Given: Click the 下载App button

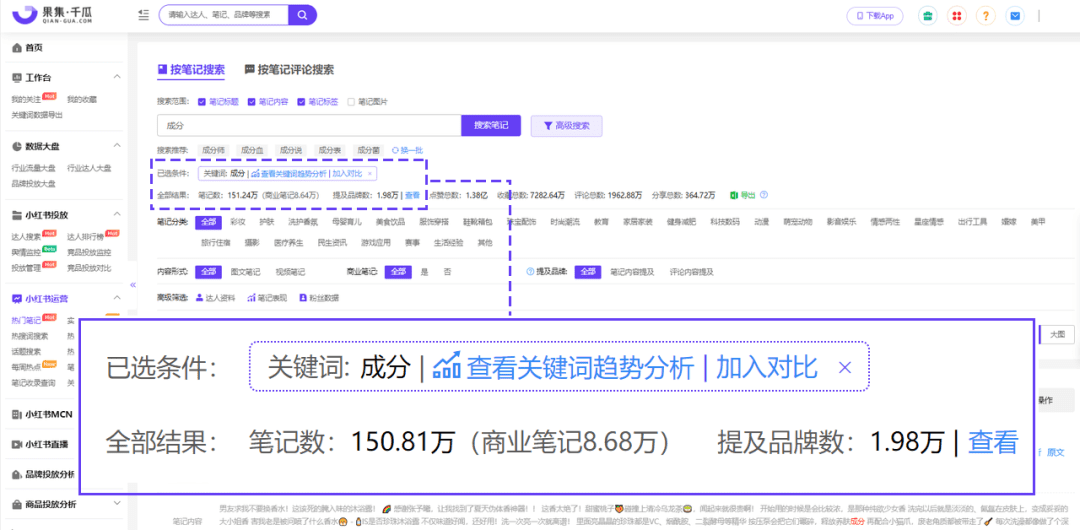Looking at the screenshot, I should (x=874, y=16).
